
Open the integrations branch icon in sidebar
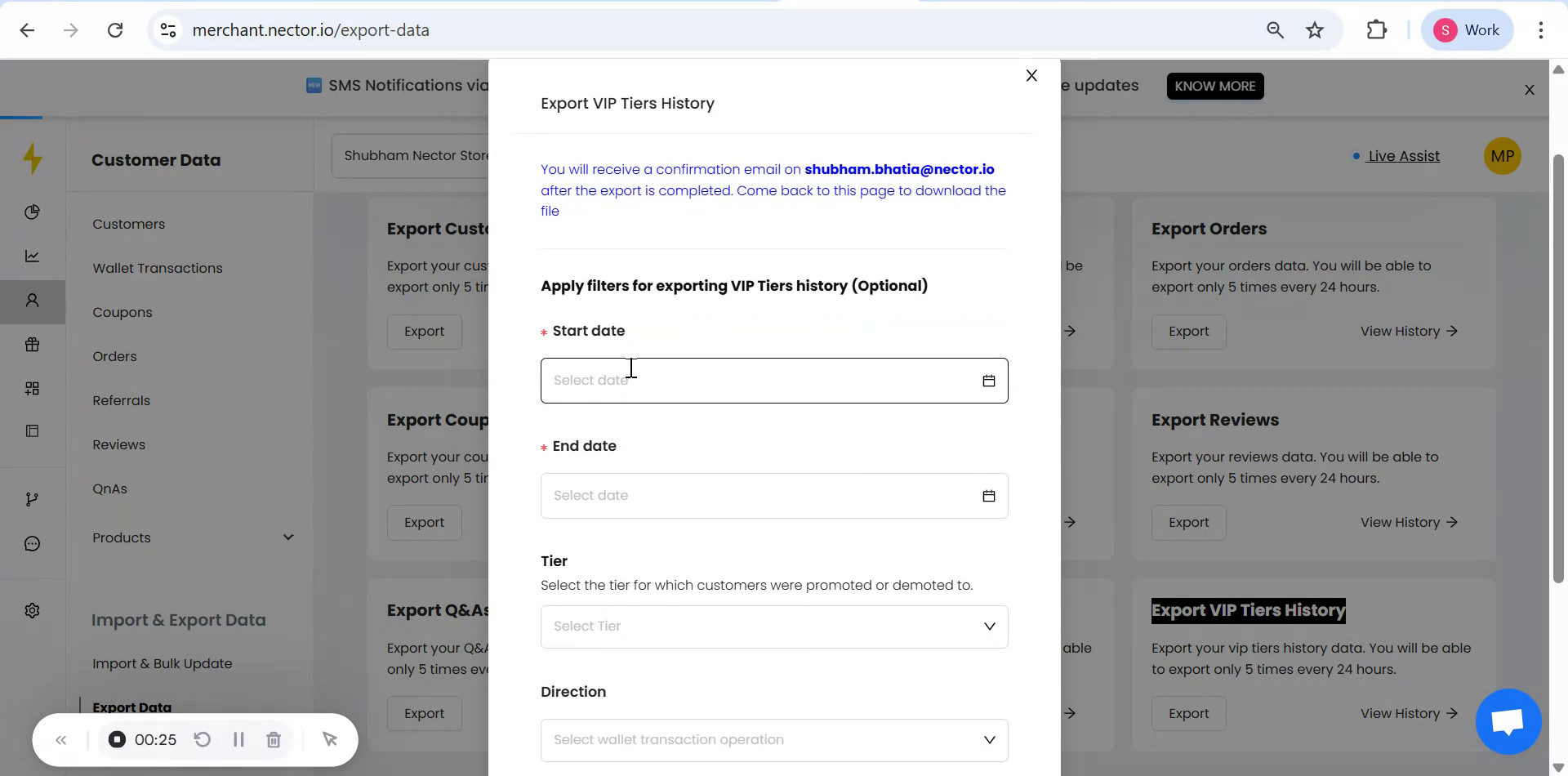click(x=33, y=498)
